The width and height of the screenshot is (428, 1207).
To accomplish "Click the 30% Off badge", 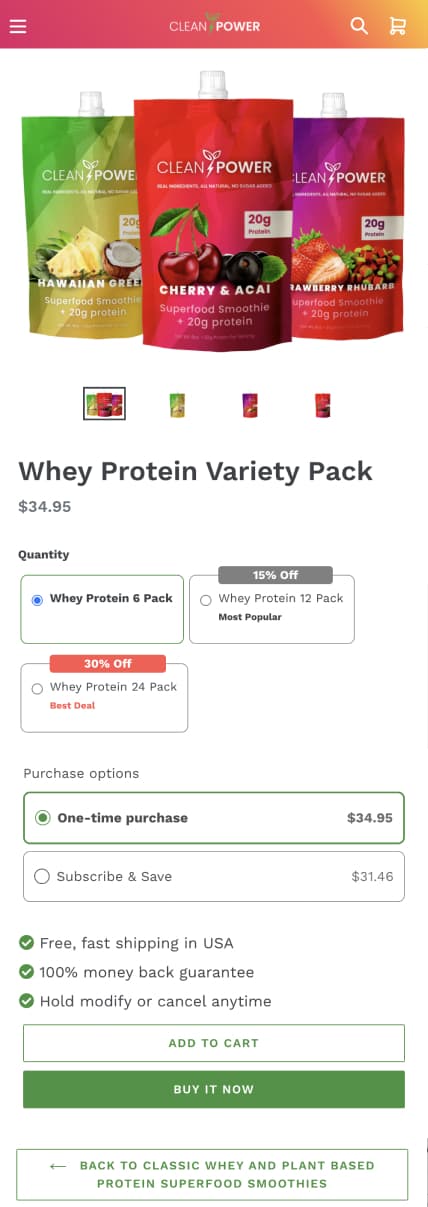I will (x=107, y=663).
